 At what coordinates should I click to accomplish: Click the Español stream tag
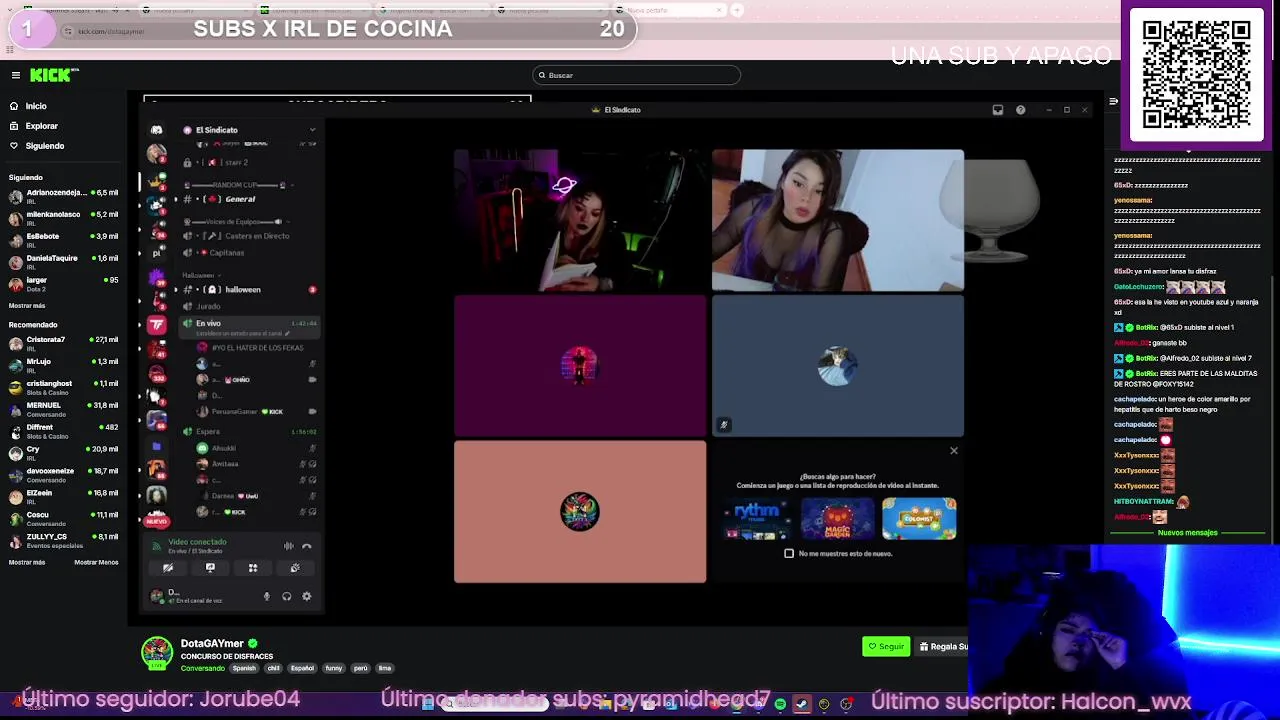coord(302,668)
